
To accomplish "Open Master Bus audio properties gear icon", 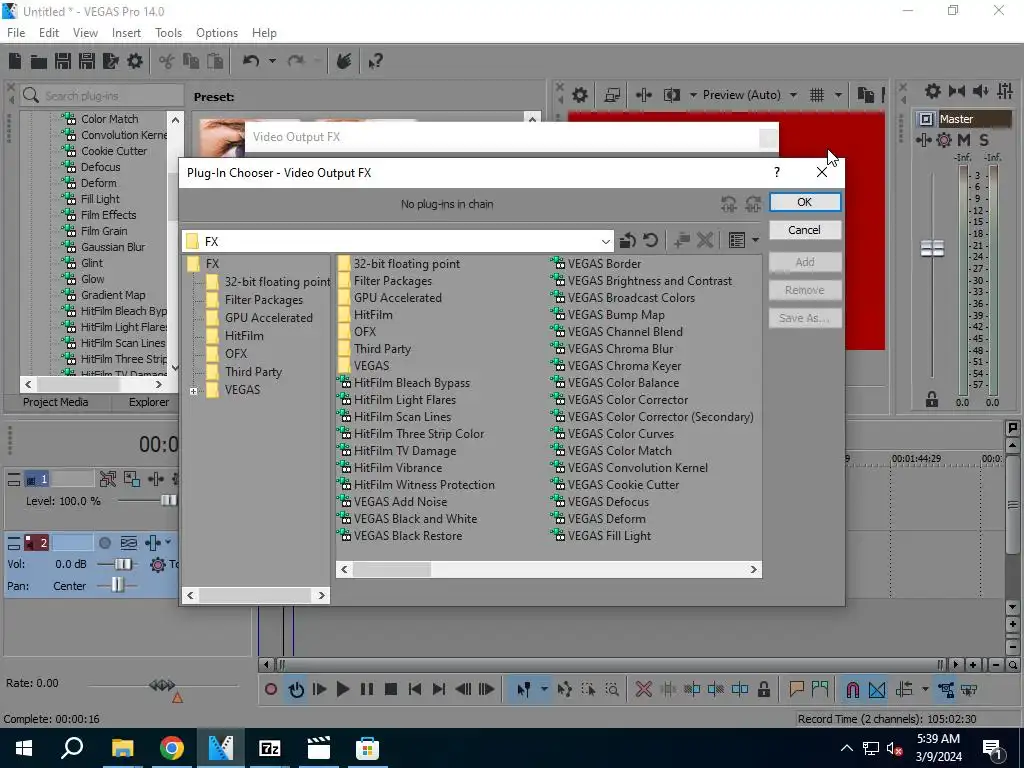I will click(x=933, y=91).
